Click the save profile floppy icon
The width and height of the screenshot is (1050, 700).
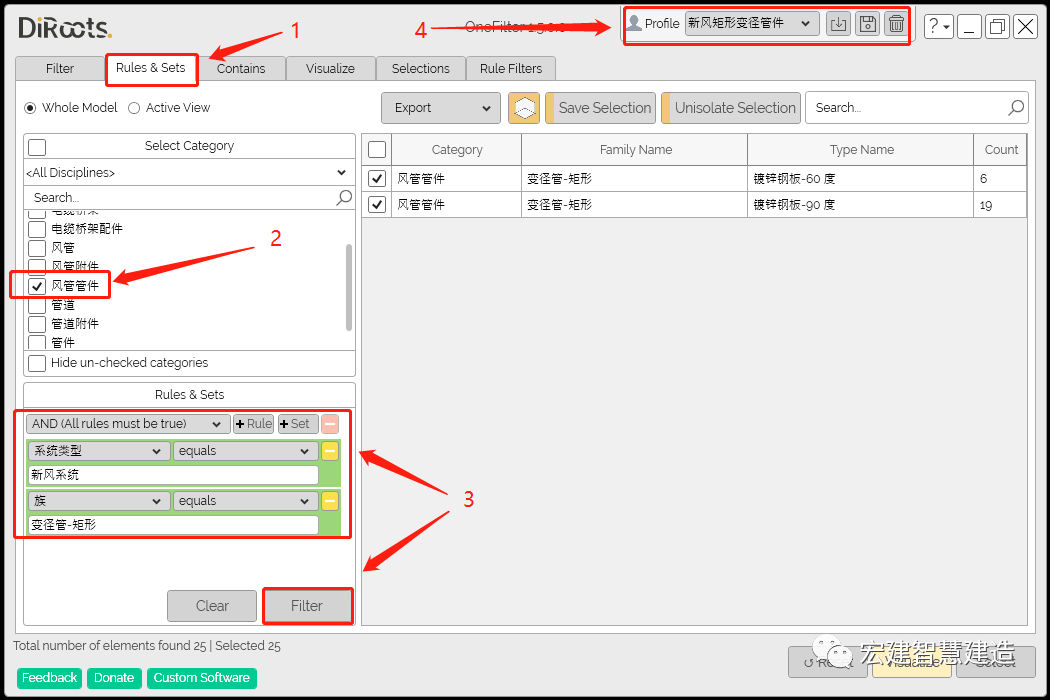point(868,24)
